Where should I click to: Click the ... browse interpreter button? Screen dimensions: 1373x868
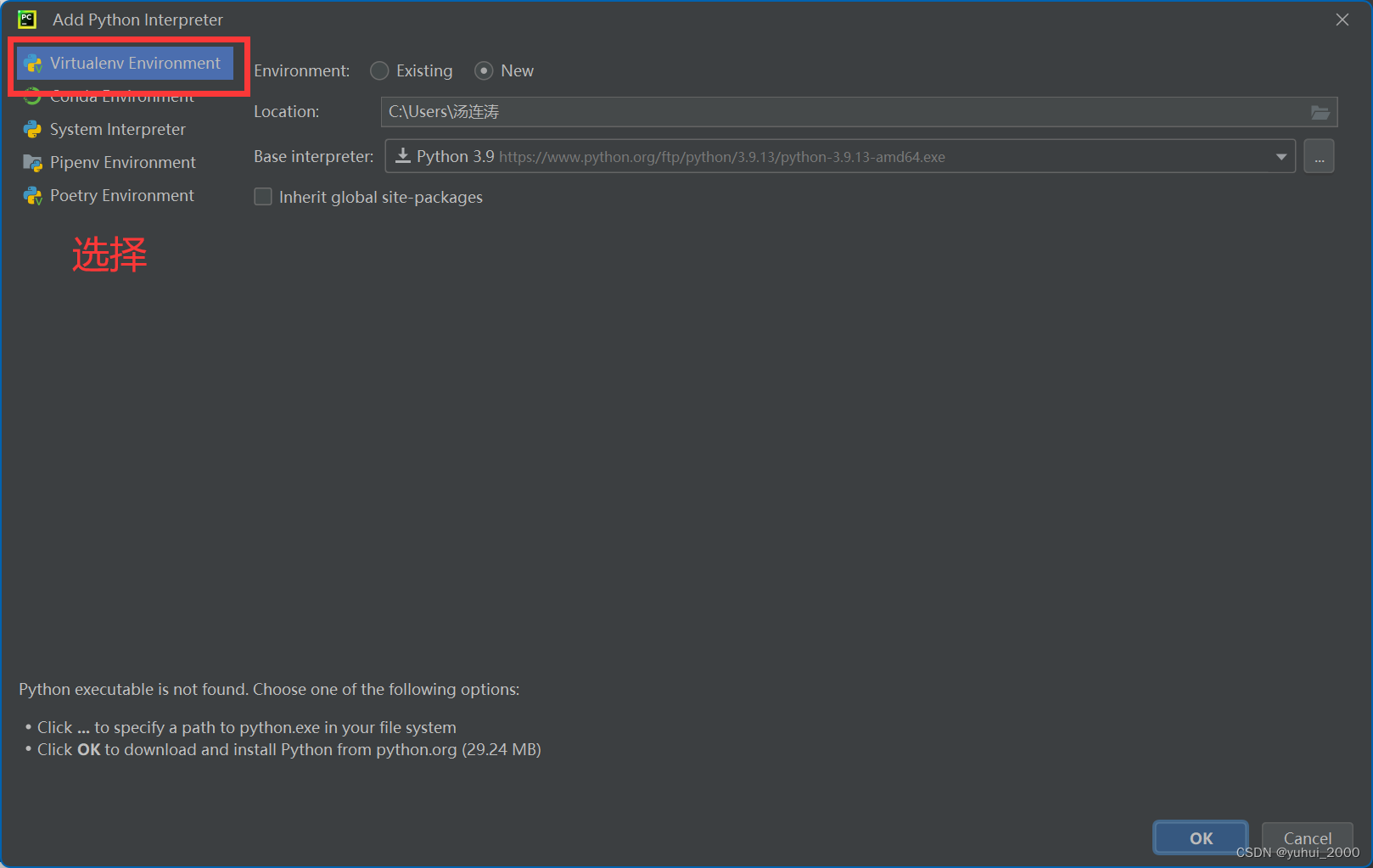[x=1319, y=156]
